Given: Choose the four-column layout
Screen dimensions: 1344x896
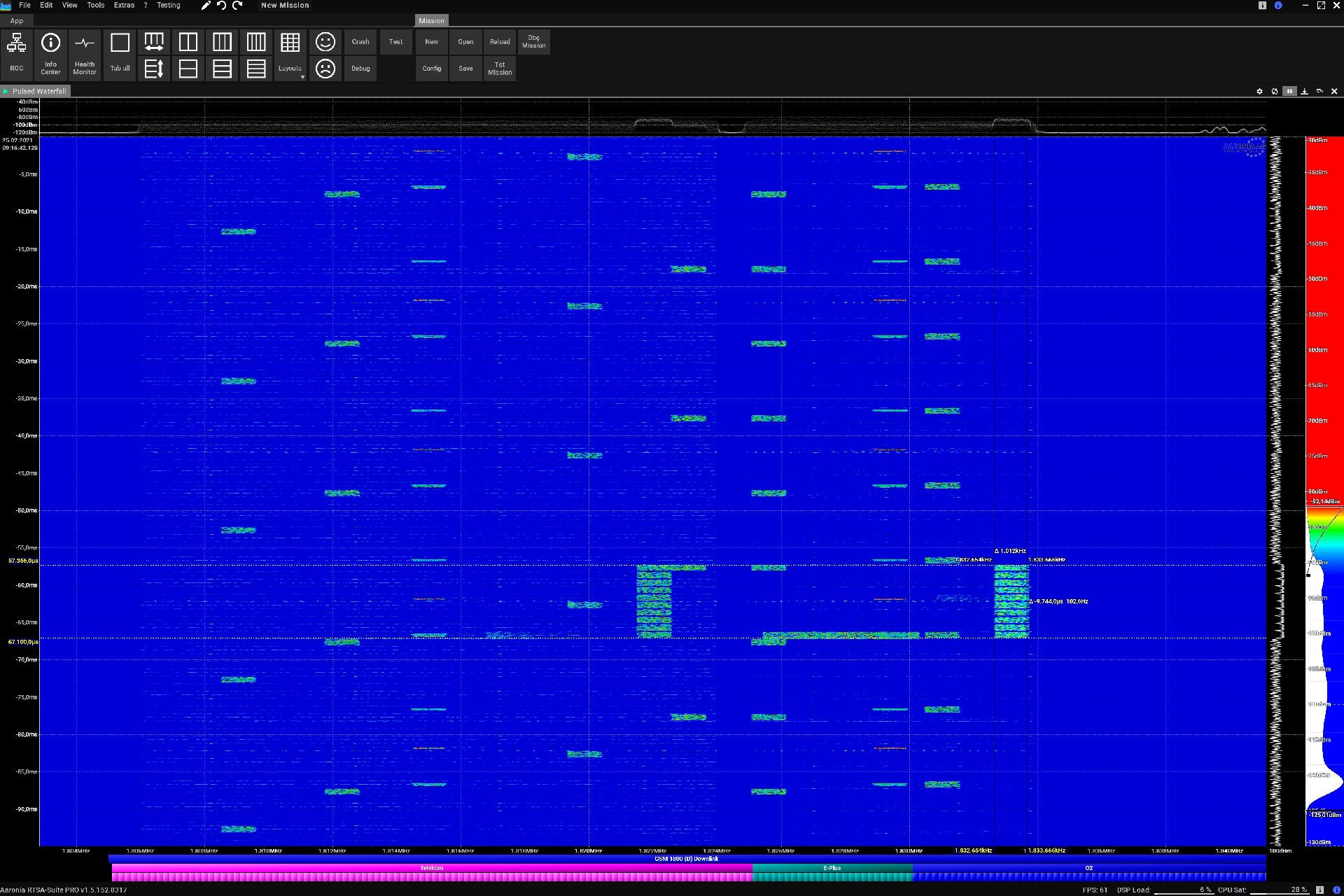Looking at the screenshot, I should [256, 42].
